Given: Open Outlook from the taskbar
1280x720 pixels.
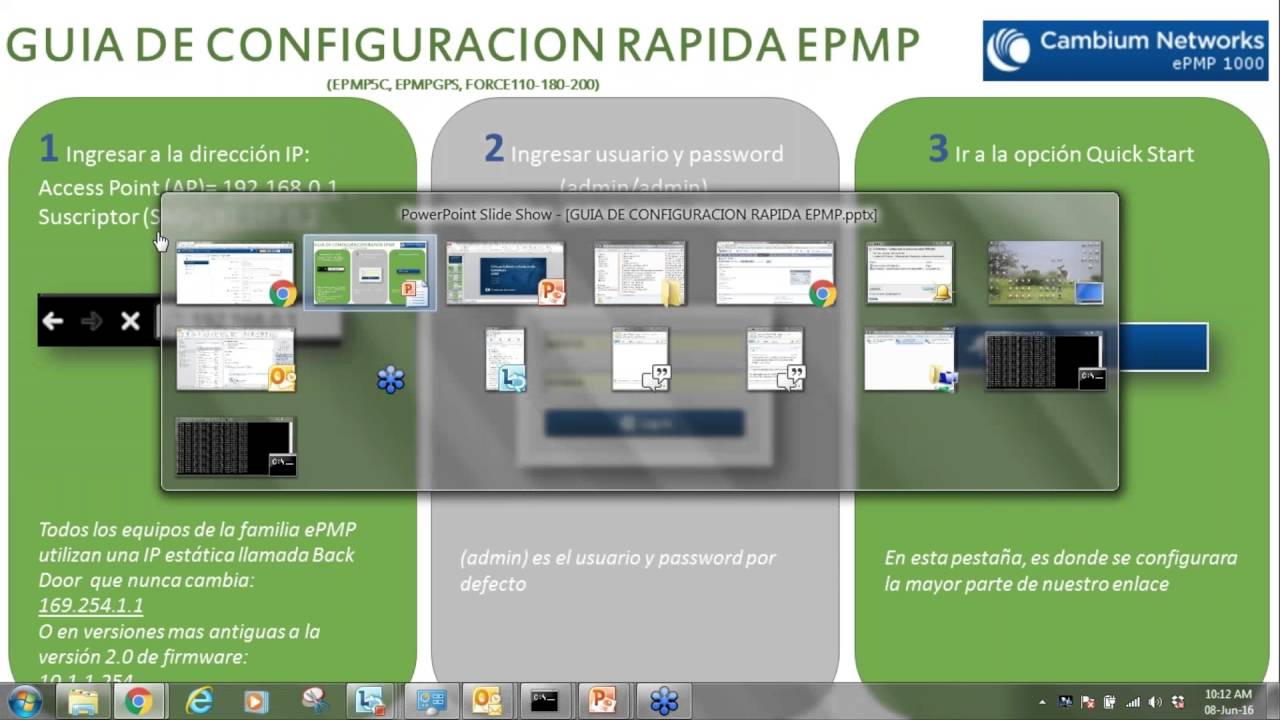Looking at the screenshot, I should click(487, 701).
